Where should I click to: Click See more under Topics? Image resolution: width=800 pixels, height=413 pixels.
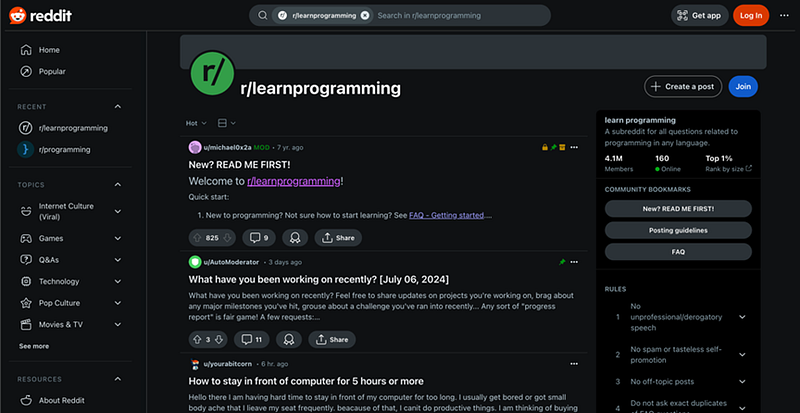tap(34, 346)
